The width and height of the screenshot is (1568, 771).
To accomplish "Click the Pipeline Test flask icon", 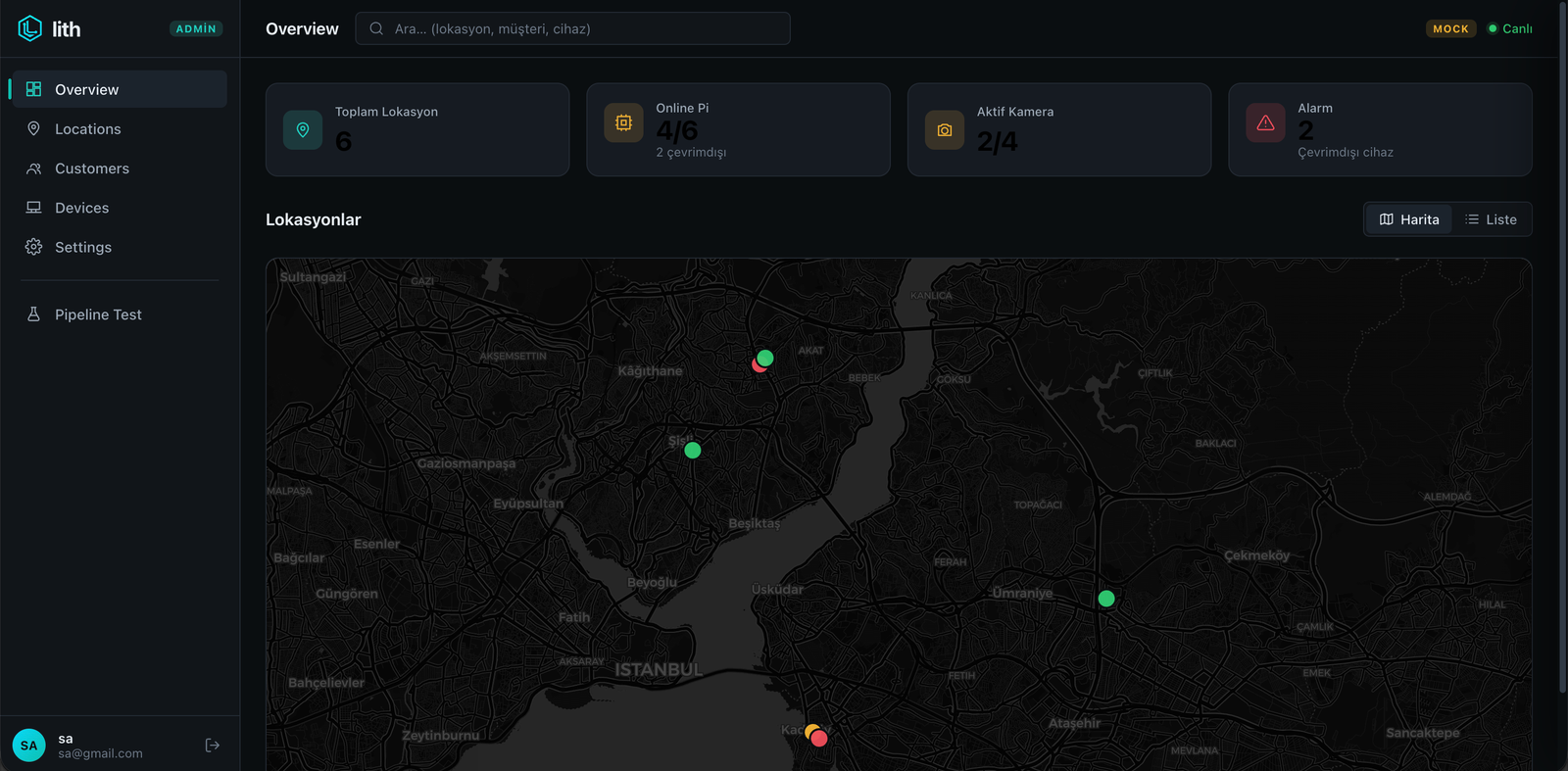I will point(33,314).
